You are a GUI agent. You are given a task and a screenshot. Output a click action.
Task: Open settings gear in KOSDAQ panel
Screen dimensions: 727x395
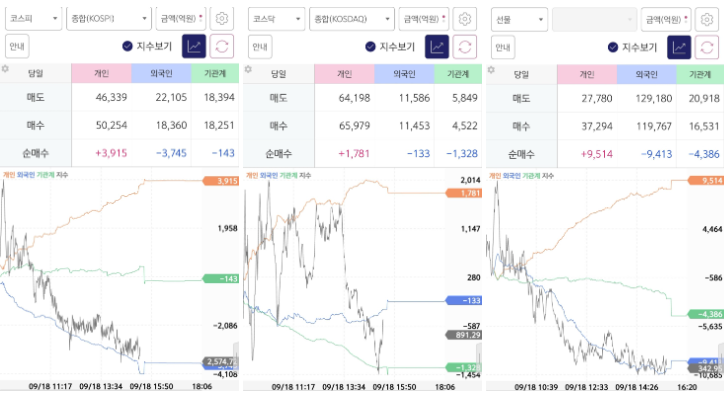[x=465, y=19]
